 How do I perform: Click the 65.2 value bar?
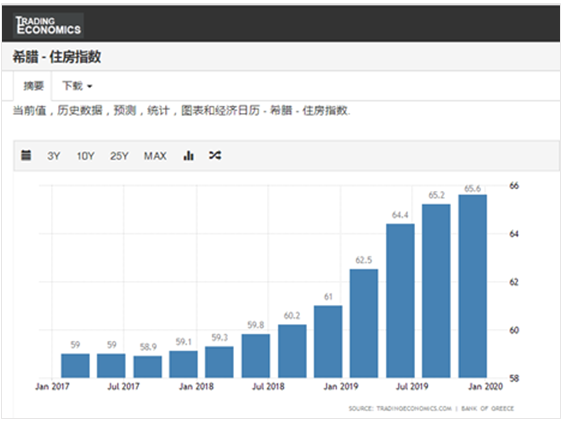pos(436,291)
